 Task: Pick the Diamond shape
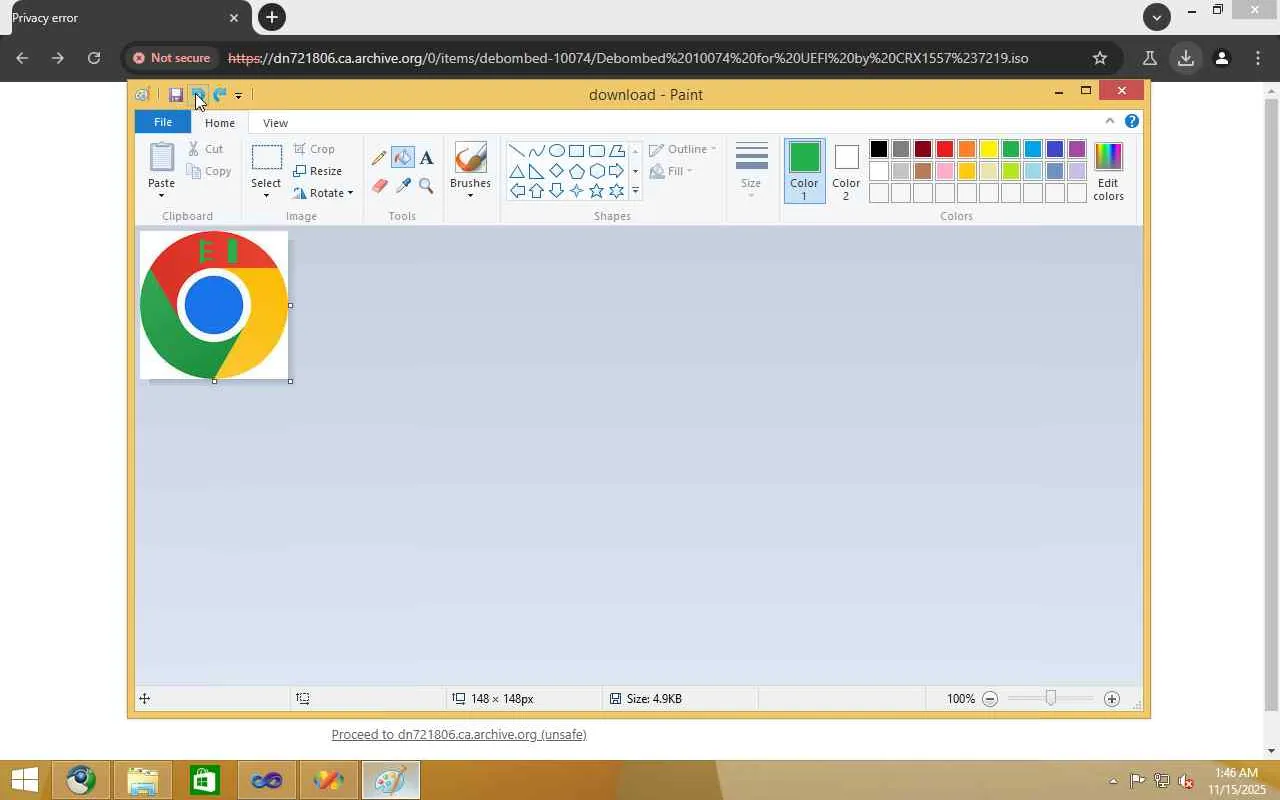557,171
